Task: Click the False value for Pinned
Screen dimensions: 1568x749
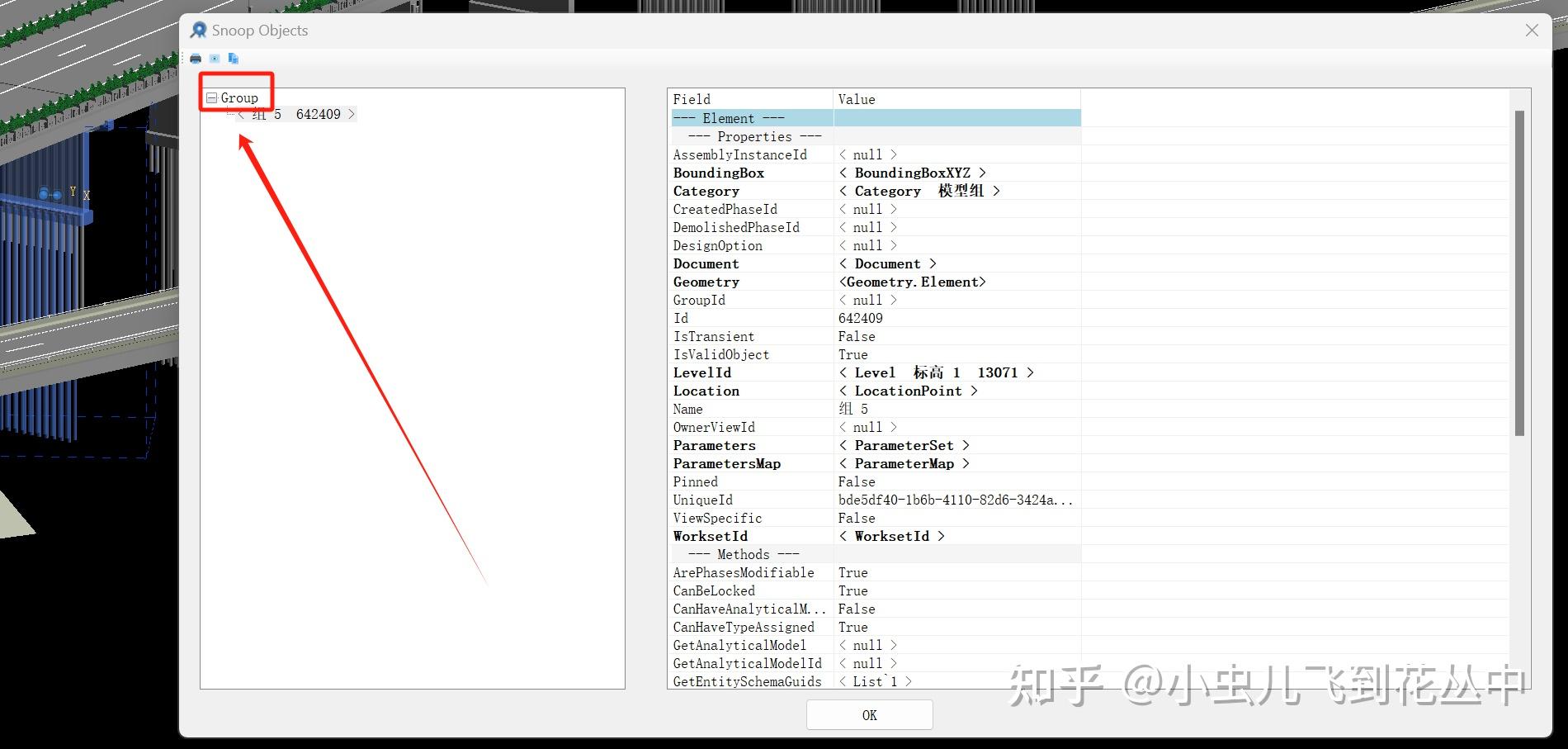Action: (x=857, y=482)
